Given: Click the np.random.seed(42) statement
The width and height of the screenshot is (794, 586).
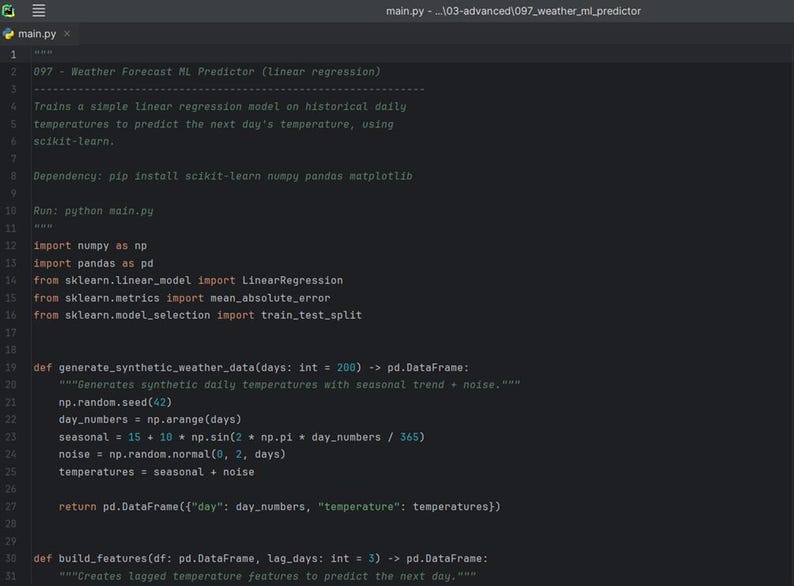Looking at the screenshot, I should point(115,402).
